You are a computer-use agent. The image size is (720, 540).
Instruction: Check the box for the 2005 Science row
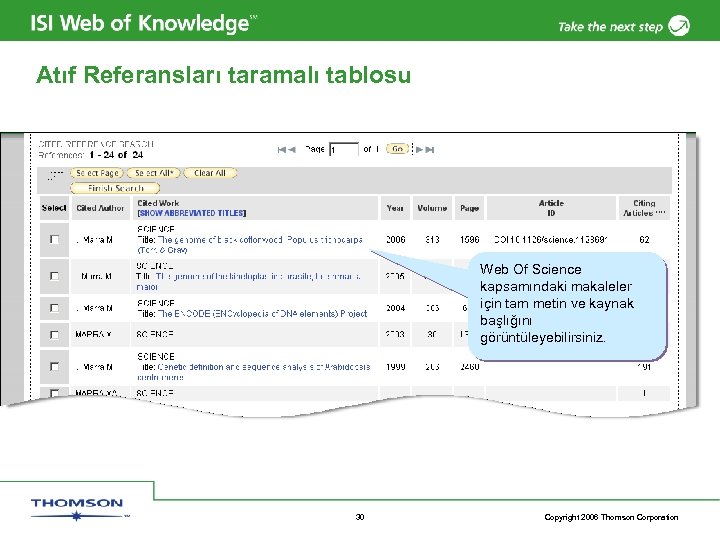[x=54, y=276]
